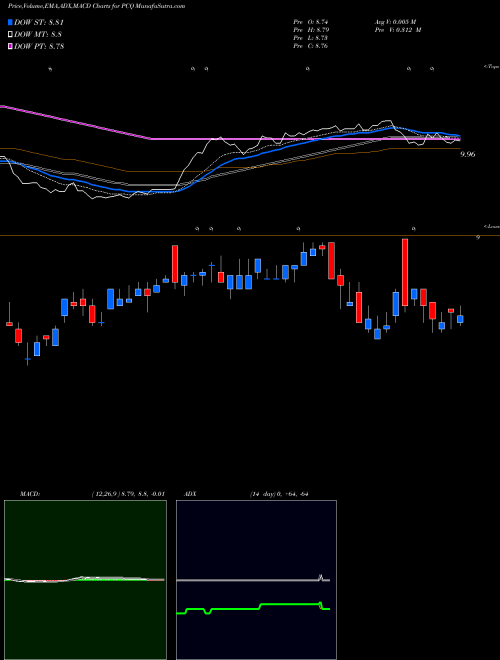Click the 'Pre O: 8.74' open value
The image size is (500, 660).
pos(311,22)
